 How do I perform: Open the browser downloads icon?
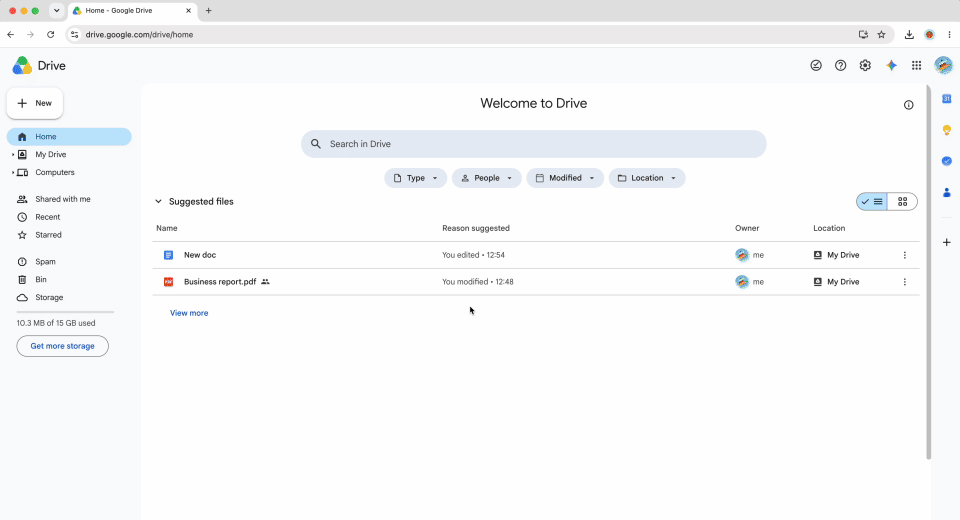pyautogui.click(x=909, y=34)
